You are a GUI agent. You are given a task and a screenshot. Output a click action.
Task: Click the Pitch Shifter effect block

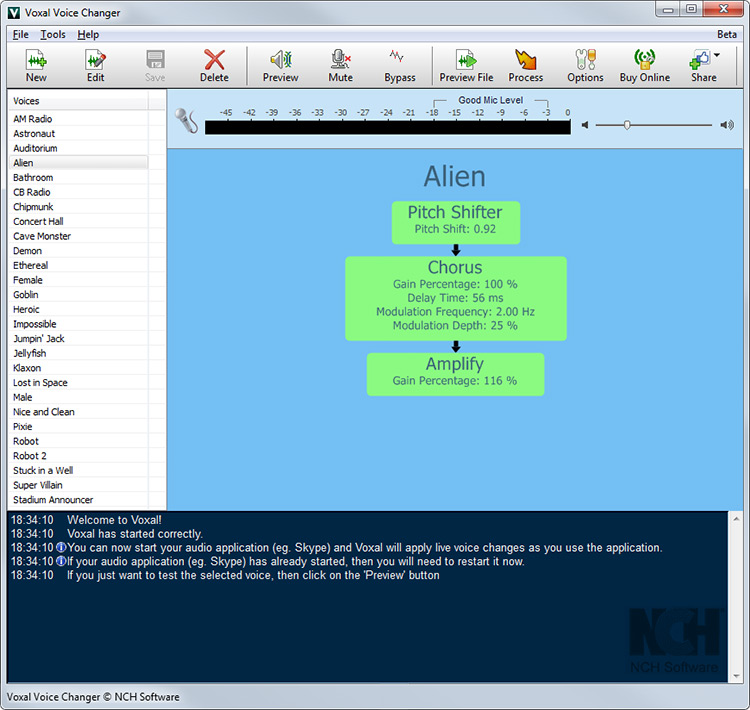455,222
